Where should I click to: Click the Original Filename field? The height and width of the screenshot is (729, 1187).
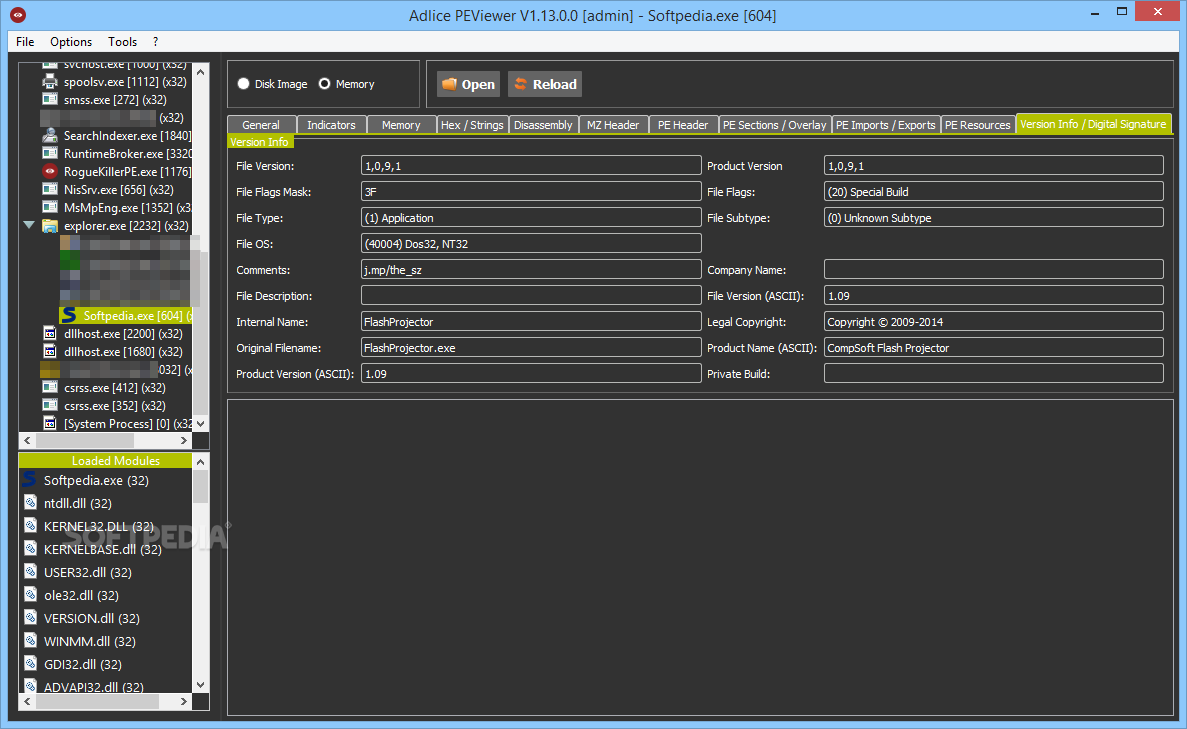tap(531, 347)
